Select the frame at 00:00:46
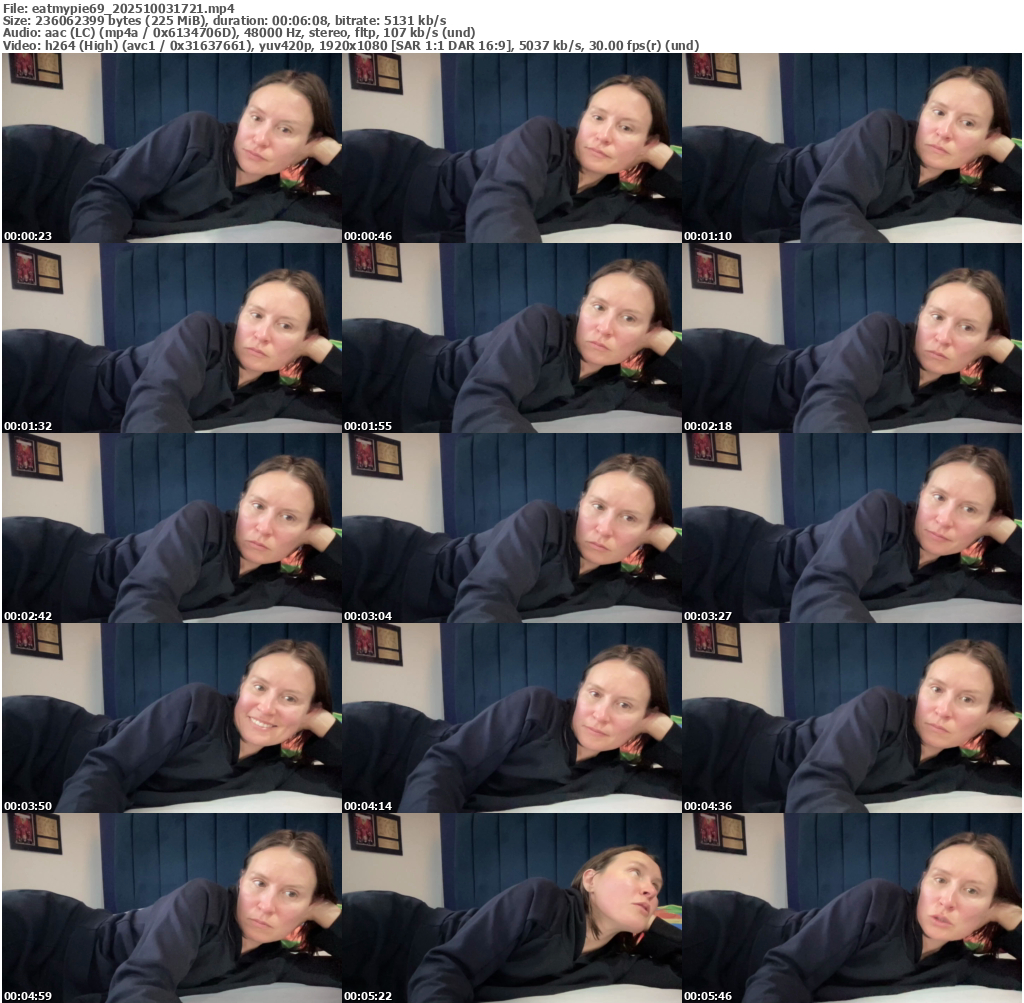 point(511,148)
